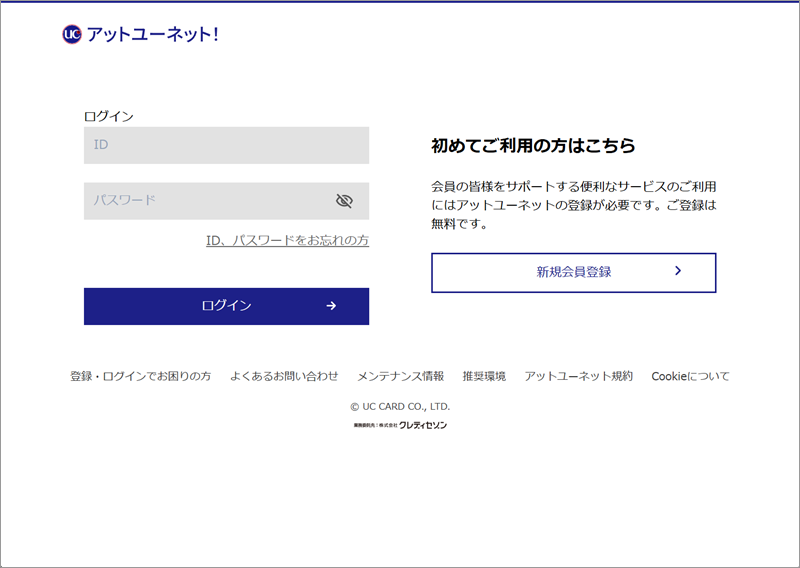This screenshot has height=568, width=800.
Task: Focus the ID input field
Action: [227, 145]
